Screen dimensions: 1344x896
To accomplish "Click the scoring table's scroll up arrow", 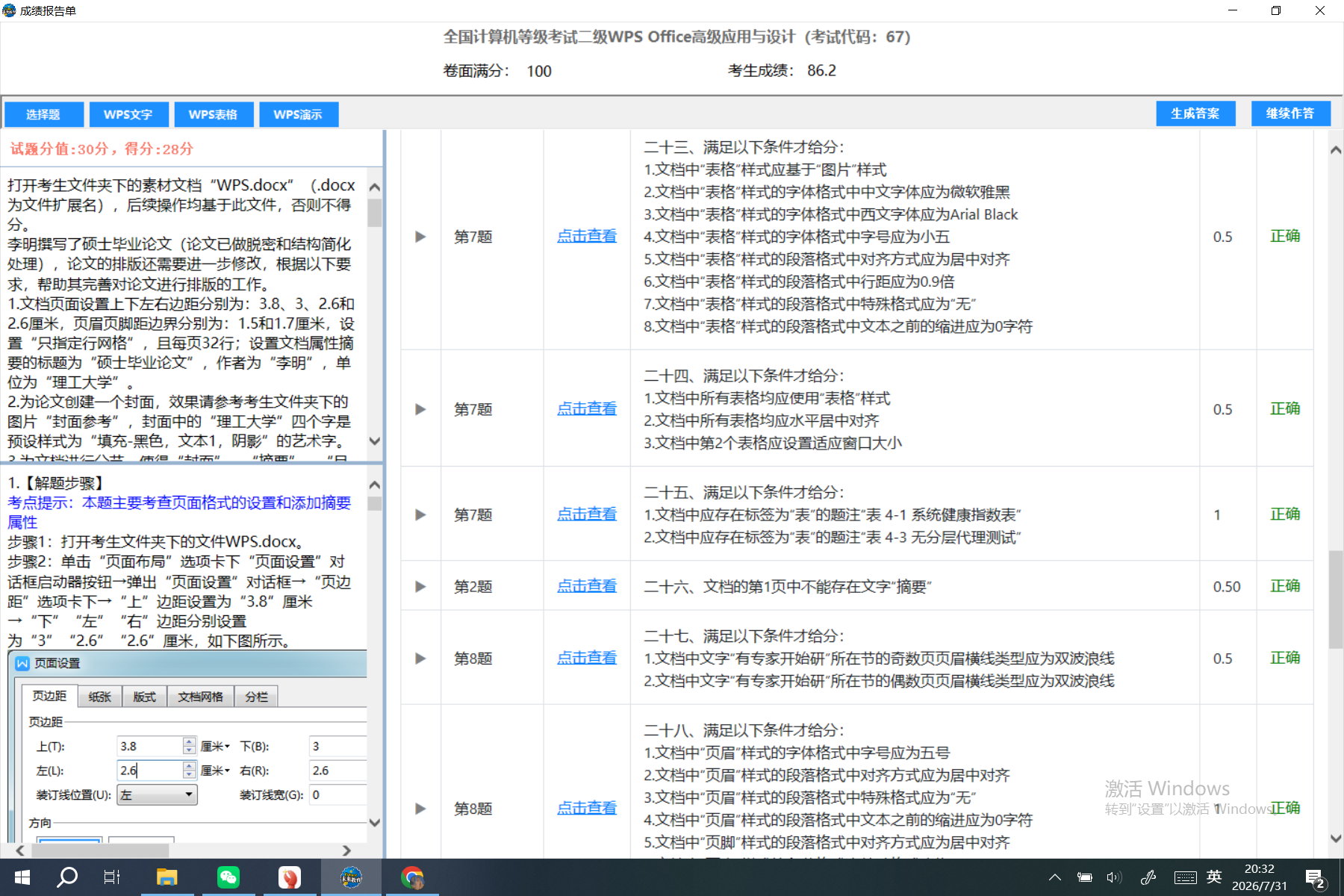I will tap(1336, 150).
